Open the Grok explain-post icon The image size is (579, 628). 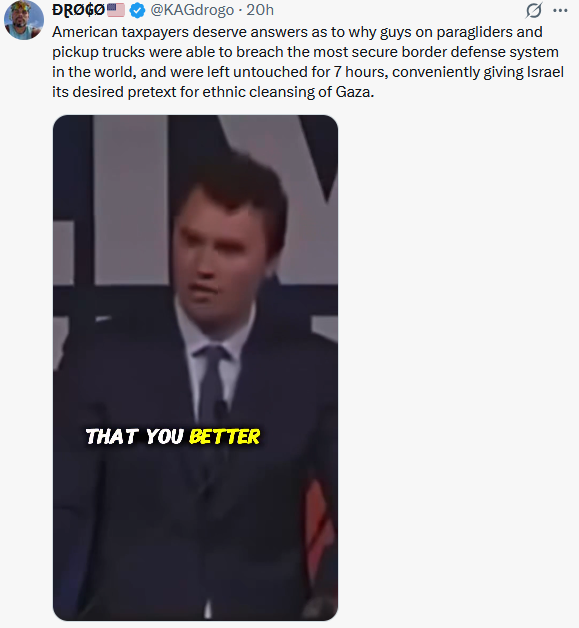tap(534, 10)
